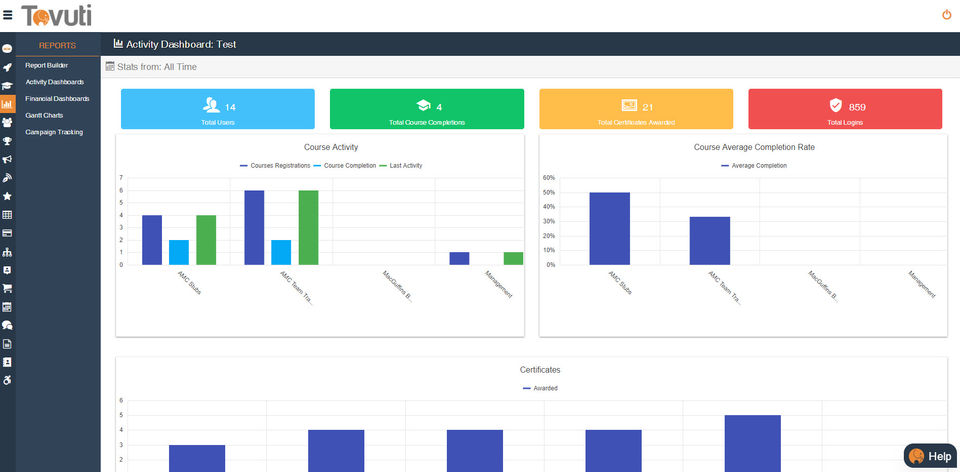Viewport: 960px width, 472px height.
Task: Open the shopping cart sidebar icon
Action: pyautogui.click(x=7, y=288)
